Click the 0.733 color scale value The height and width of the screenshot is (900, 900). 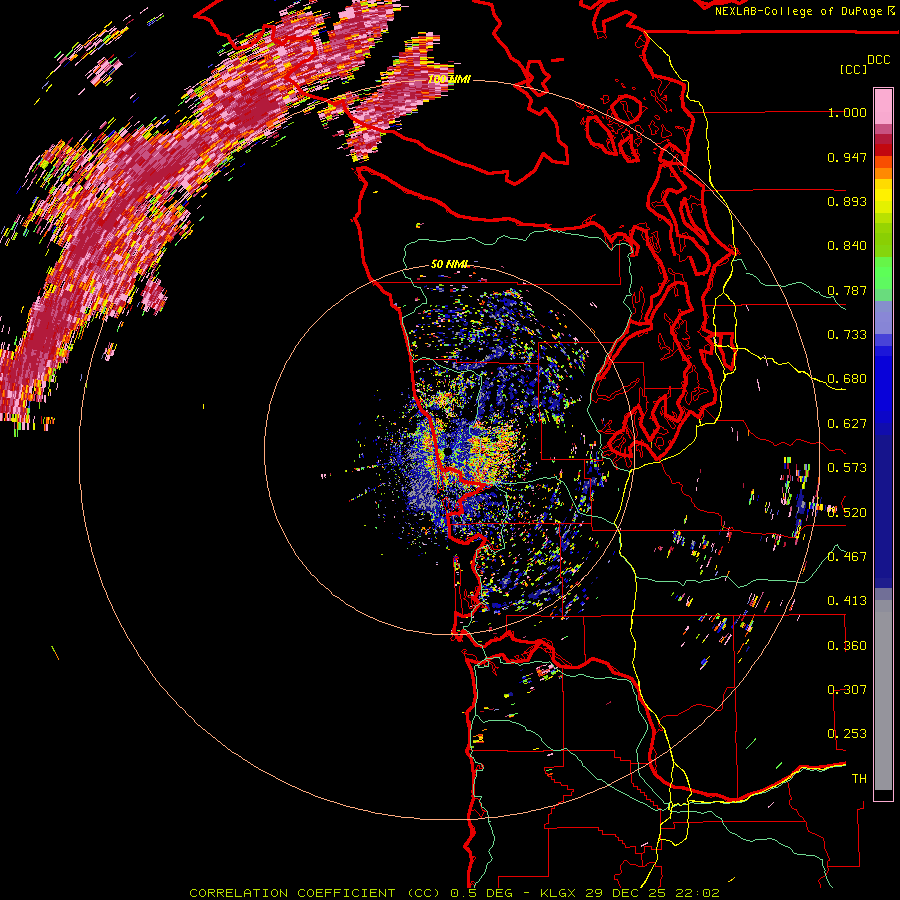[x=847, y=335]
